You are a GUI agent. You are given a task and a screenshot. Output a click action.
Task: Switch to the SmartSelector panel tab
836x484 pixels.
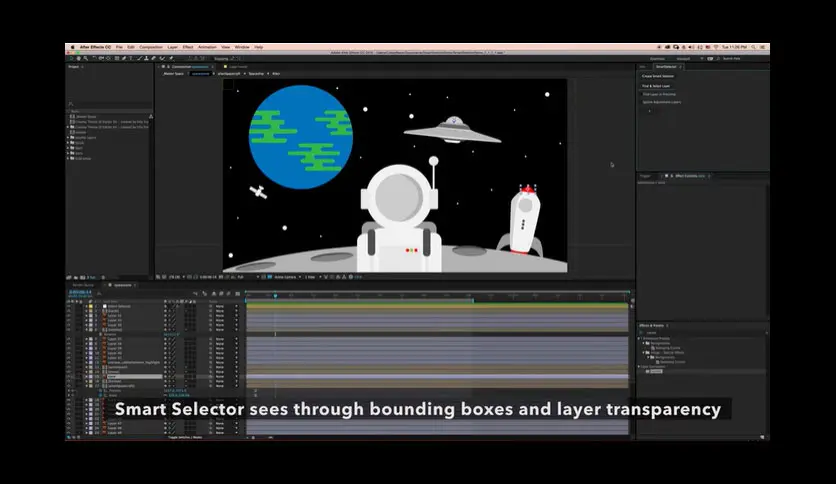(x=666, y=67)
